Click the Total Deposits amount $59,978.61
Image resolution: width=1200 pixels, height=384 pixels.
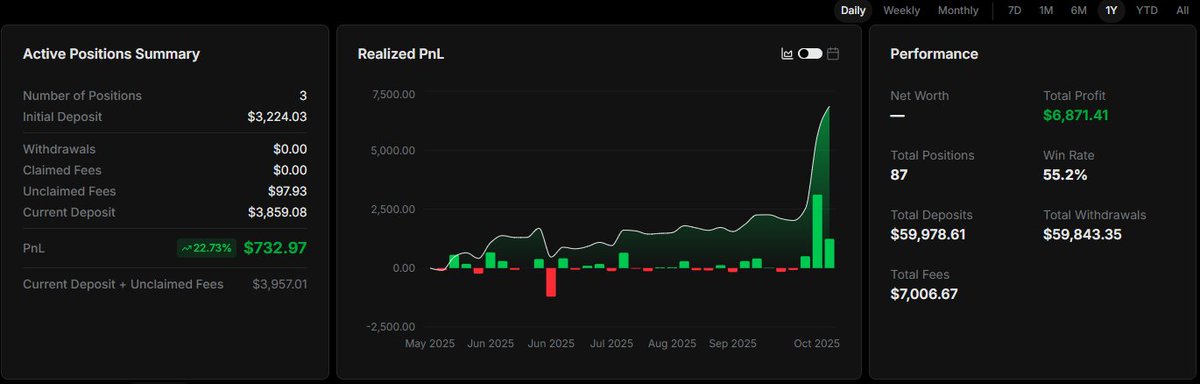[928, 234]
